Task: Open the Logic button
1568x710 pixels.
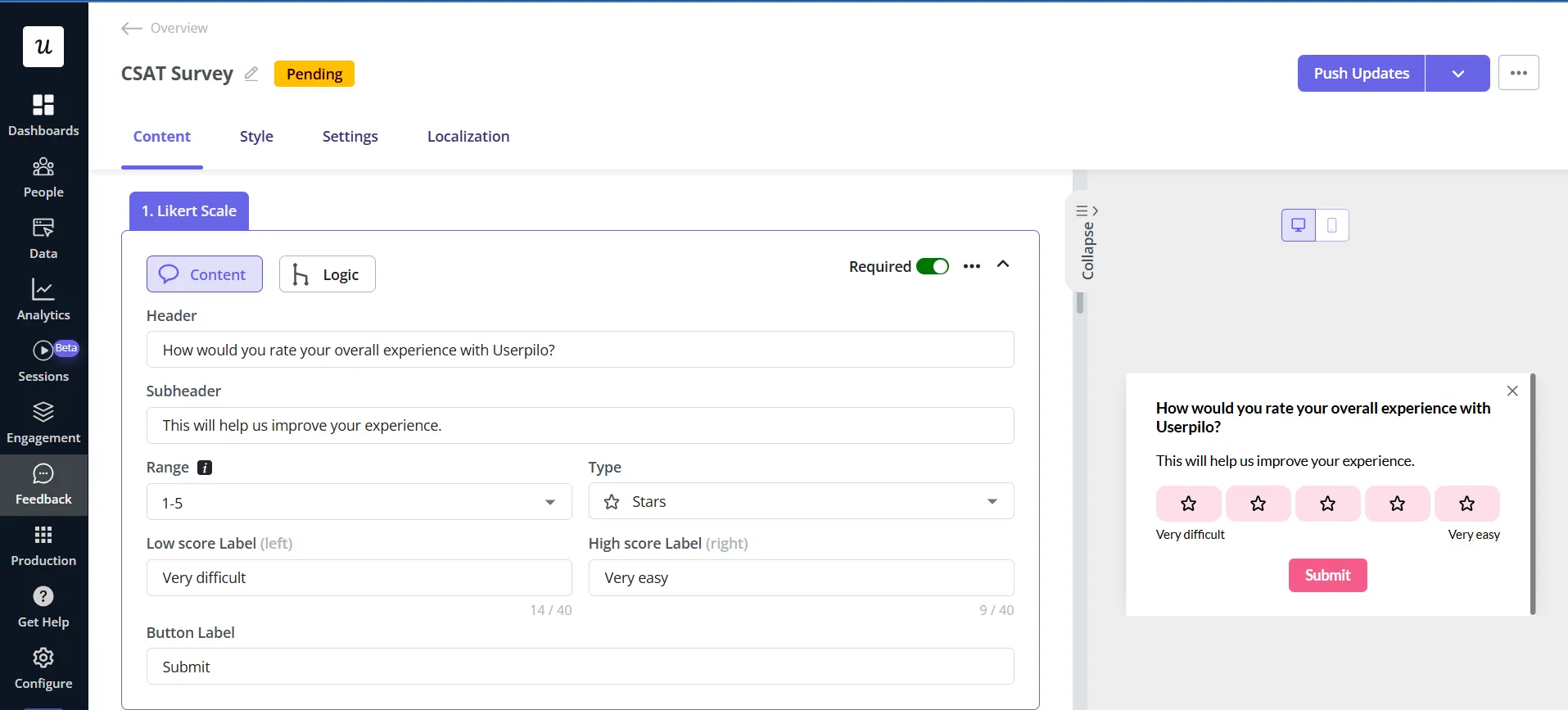Action: pyautogui.click(x=327, y=274)
